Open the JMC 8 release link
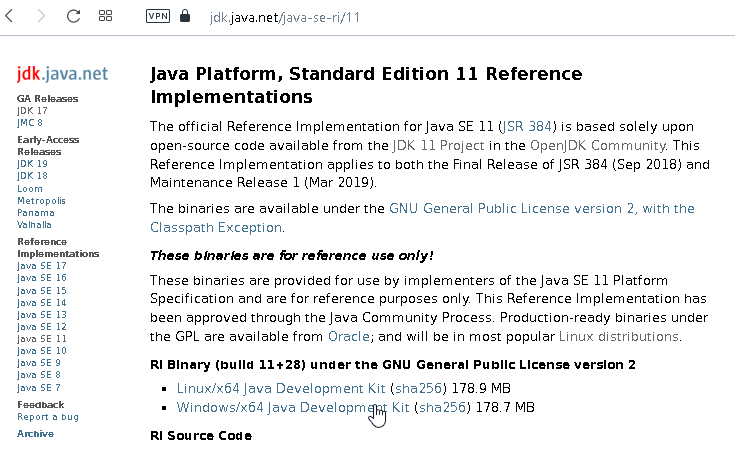735x452 pixels. [30, 123]
